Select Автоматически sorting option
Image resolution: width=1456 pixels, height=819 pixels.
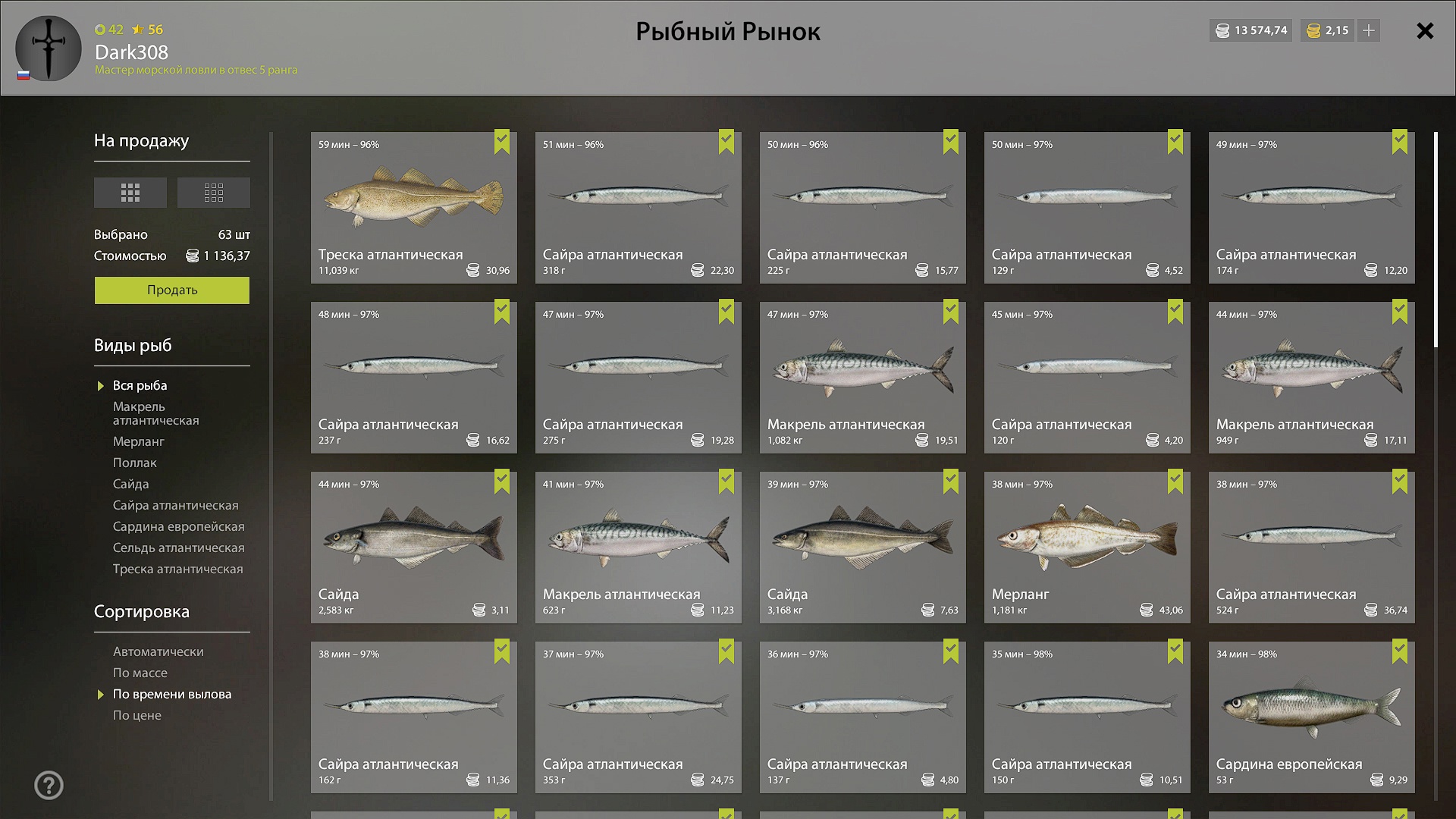point(158,651)
